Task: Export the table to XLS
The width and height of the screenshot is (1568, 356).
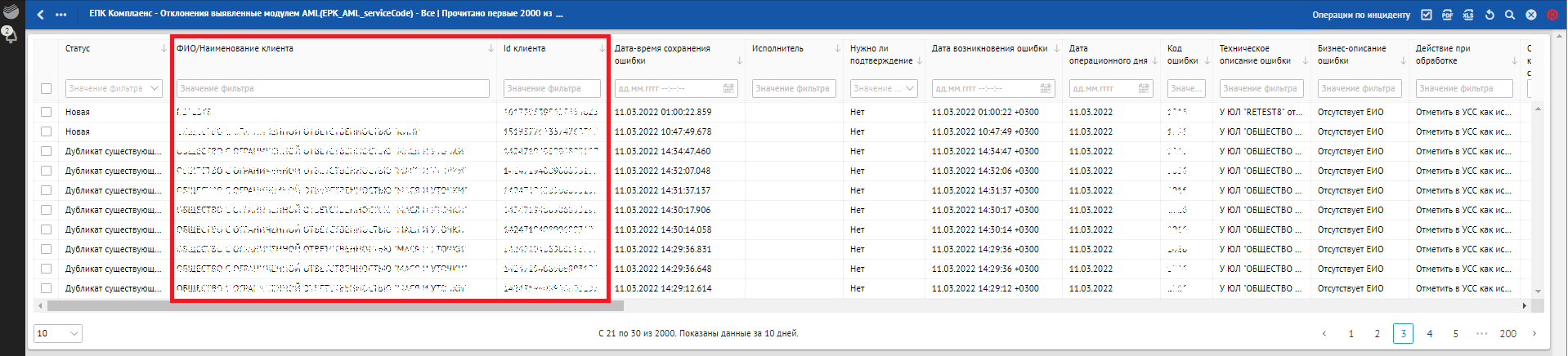Action: (1468, 15)
